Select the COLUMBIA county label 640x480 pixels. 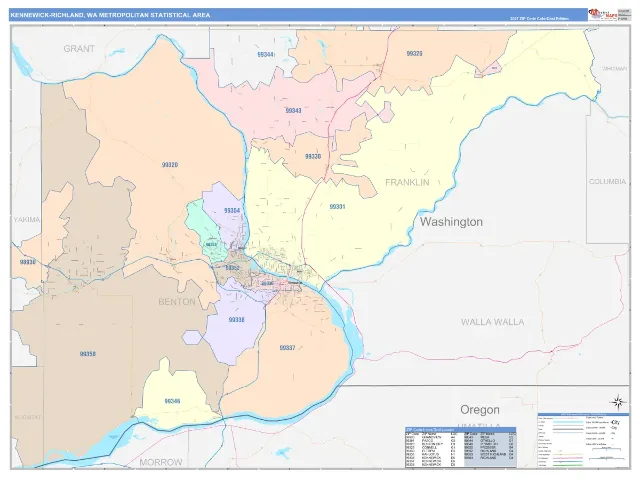click(607, 181)
